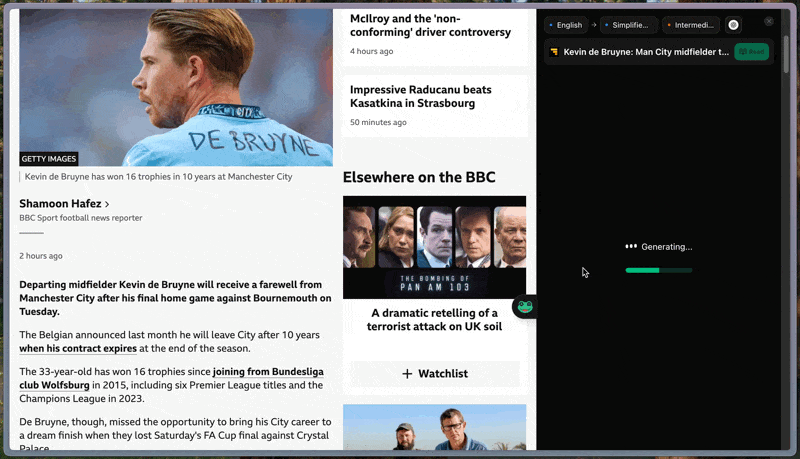Open the English source language dropdown
The image size is (800, 459).
point(565,25)
